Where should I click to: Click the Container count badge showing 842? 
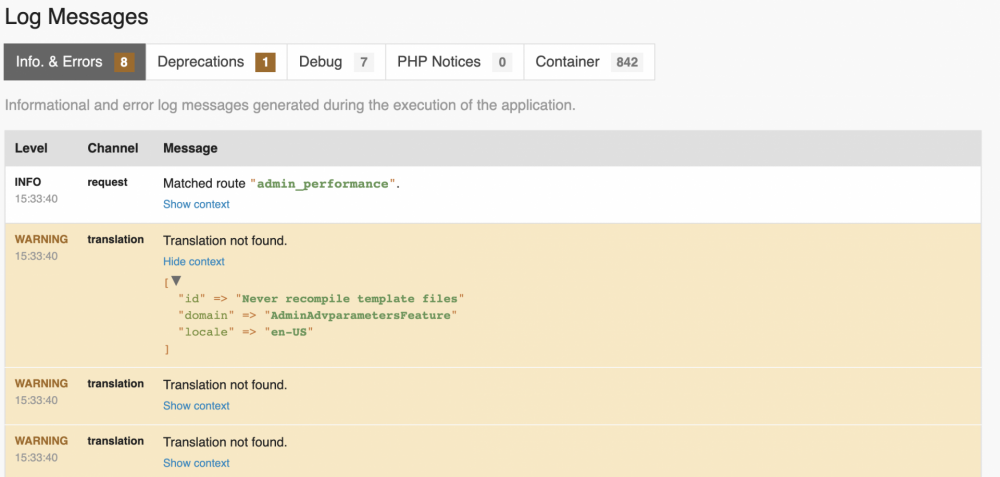point(627,62)
